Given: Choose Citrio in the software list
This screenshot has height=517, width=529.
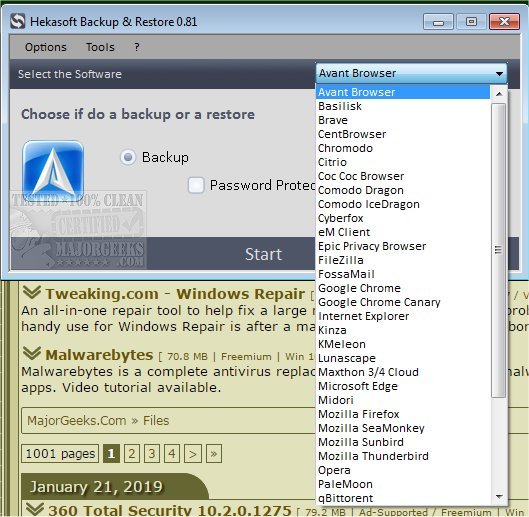Looking at the screenshot, I should [x=403, y=162].
